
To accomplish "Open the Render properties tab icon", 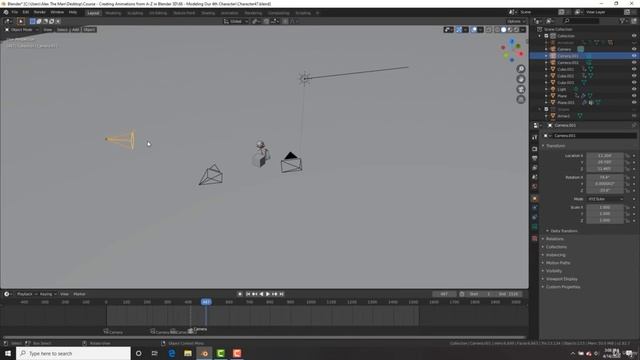I will point(535,149).
